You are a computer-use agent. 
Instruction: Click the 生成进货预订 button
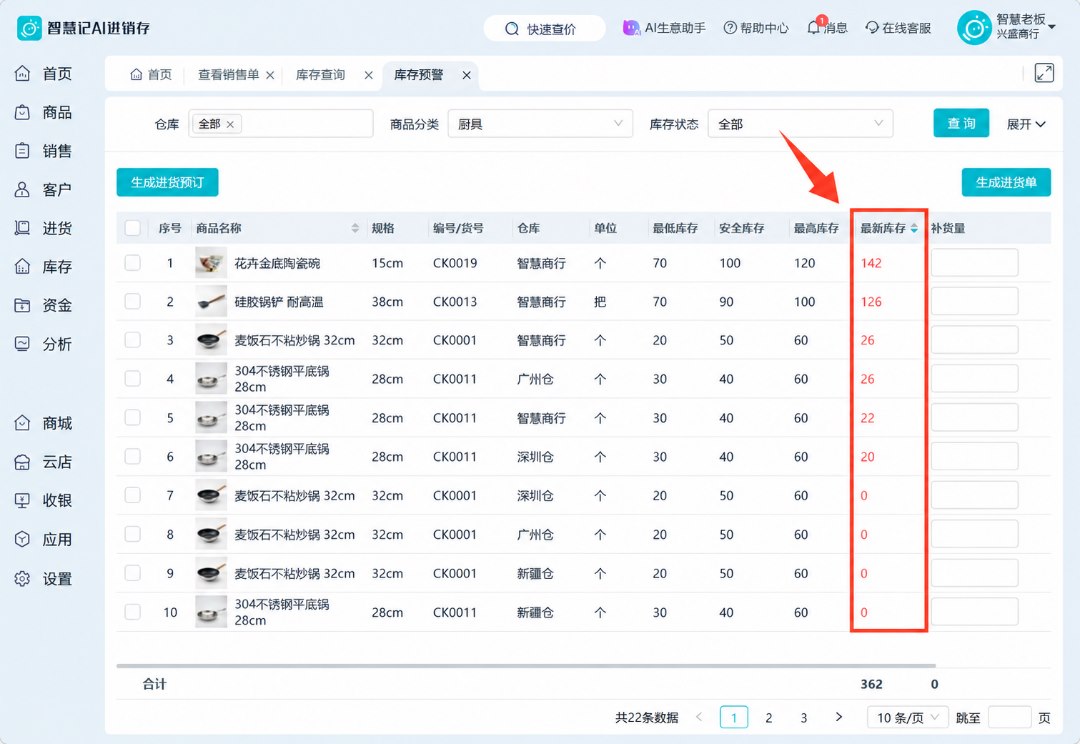point(167,182)
